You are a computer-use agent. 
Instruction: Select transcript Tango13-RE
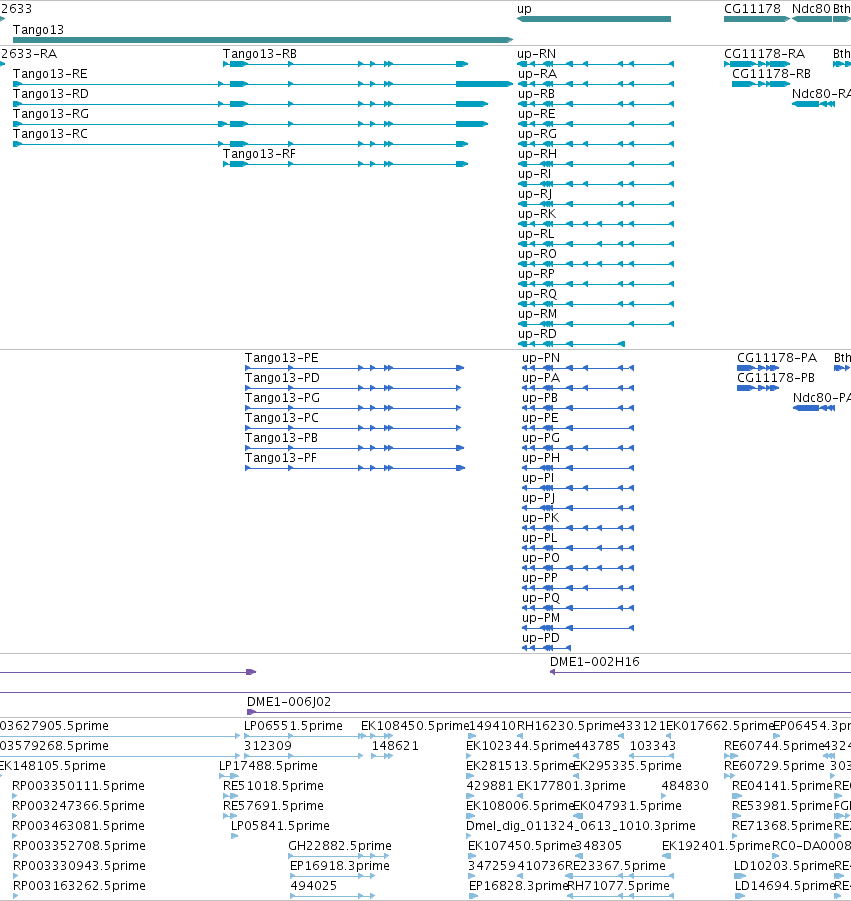click(x=263, y=84)
